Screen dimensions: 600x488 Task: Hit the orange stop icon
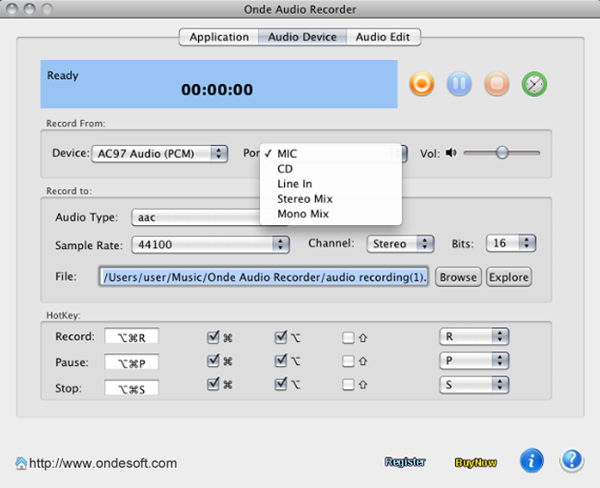click(x=496, y=85)
